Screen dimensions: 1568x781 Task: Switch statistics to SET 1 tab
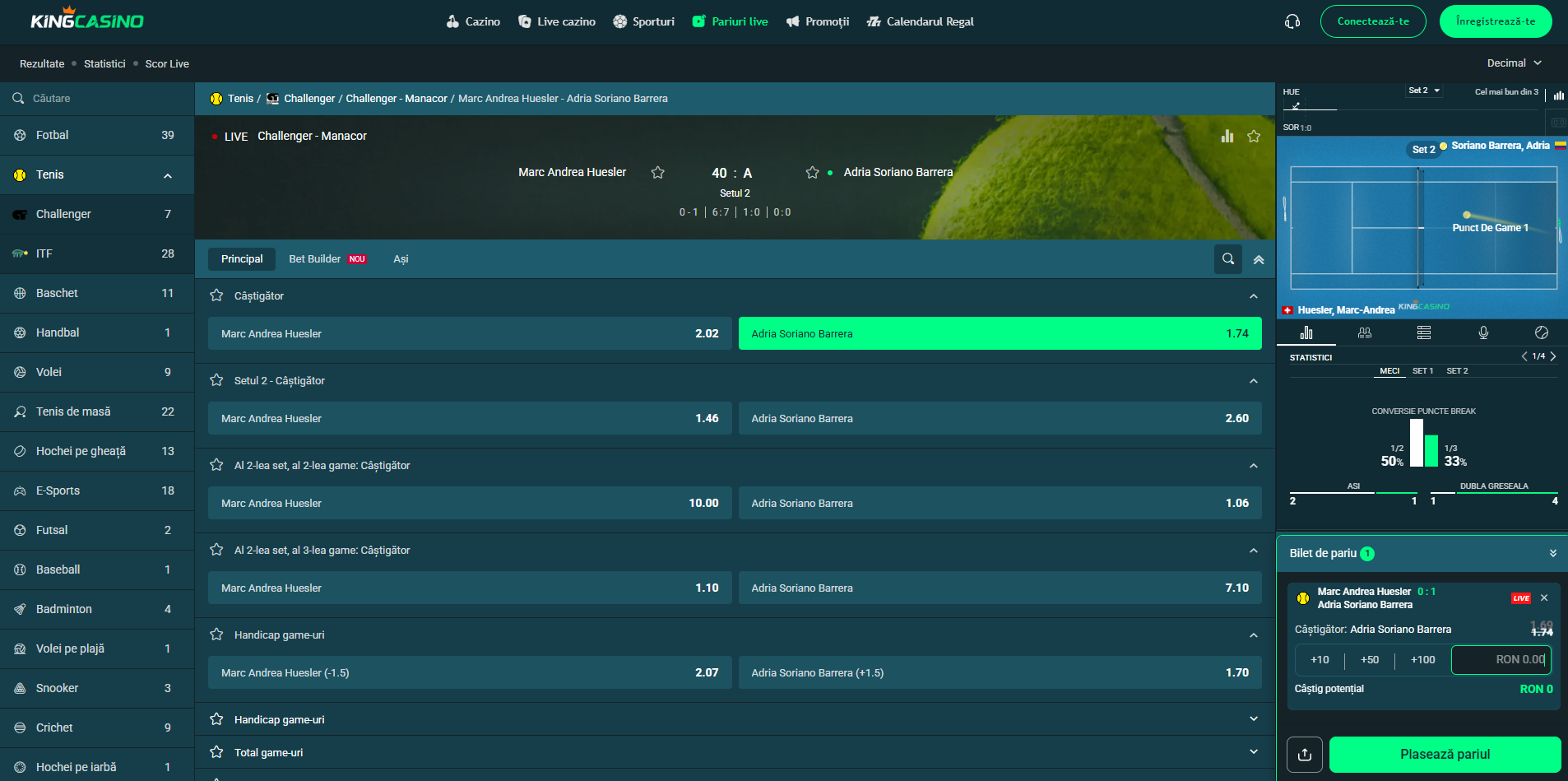coord(1422,371)
